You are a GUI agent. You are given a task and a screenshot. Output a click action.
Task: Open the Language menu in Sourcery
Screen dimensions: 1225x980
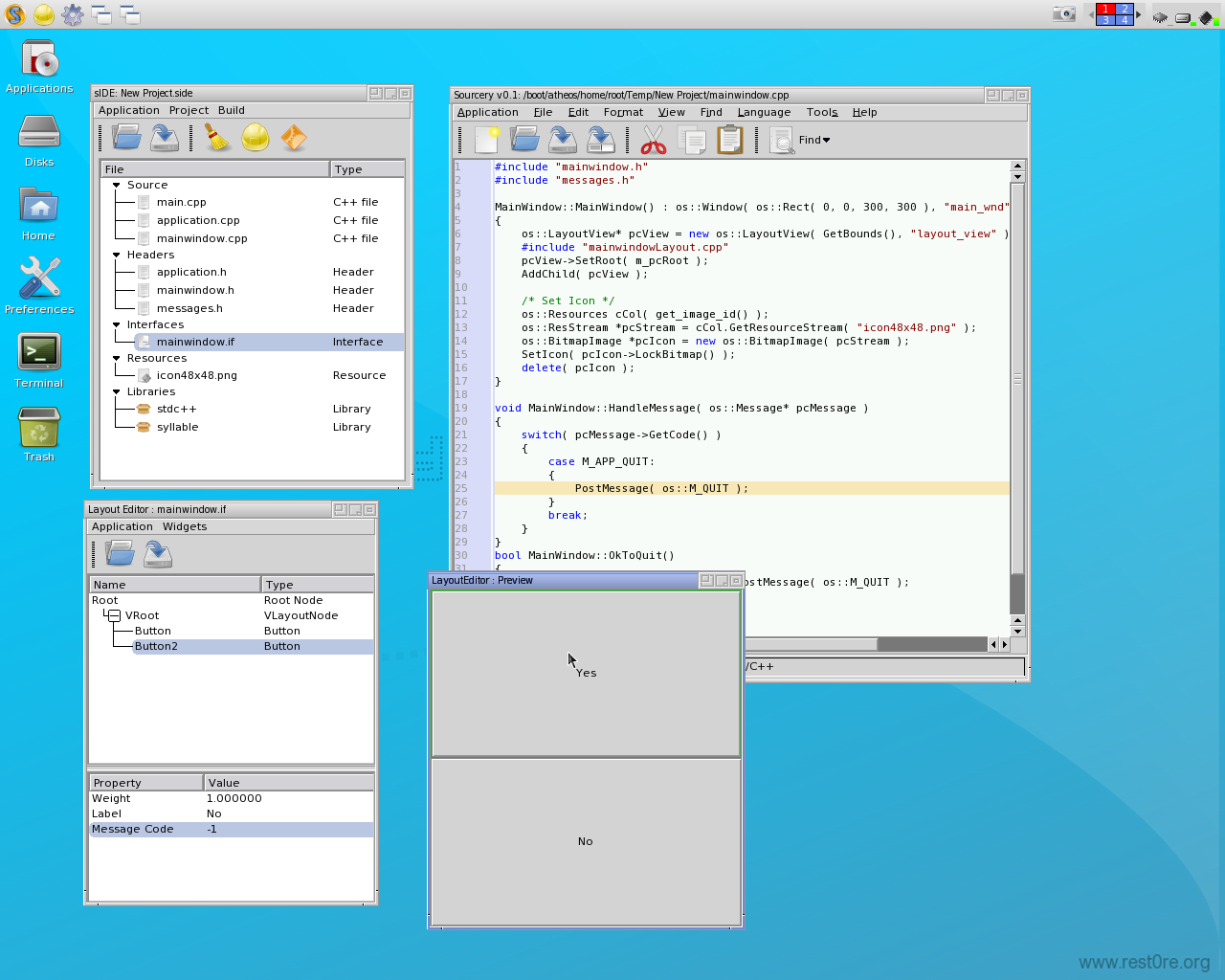(764, 112)
